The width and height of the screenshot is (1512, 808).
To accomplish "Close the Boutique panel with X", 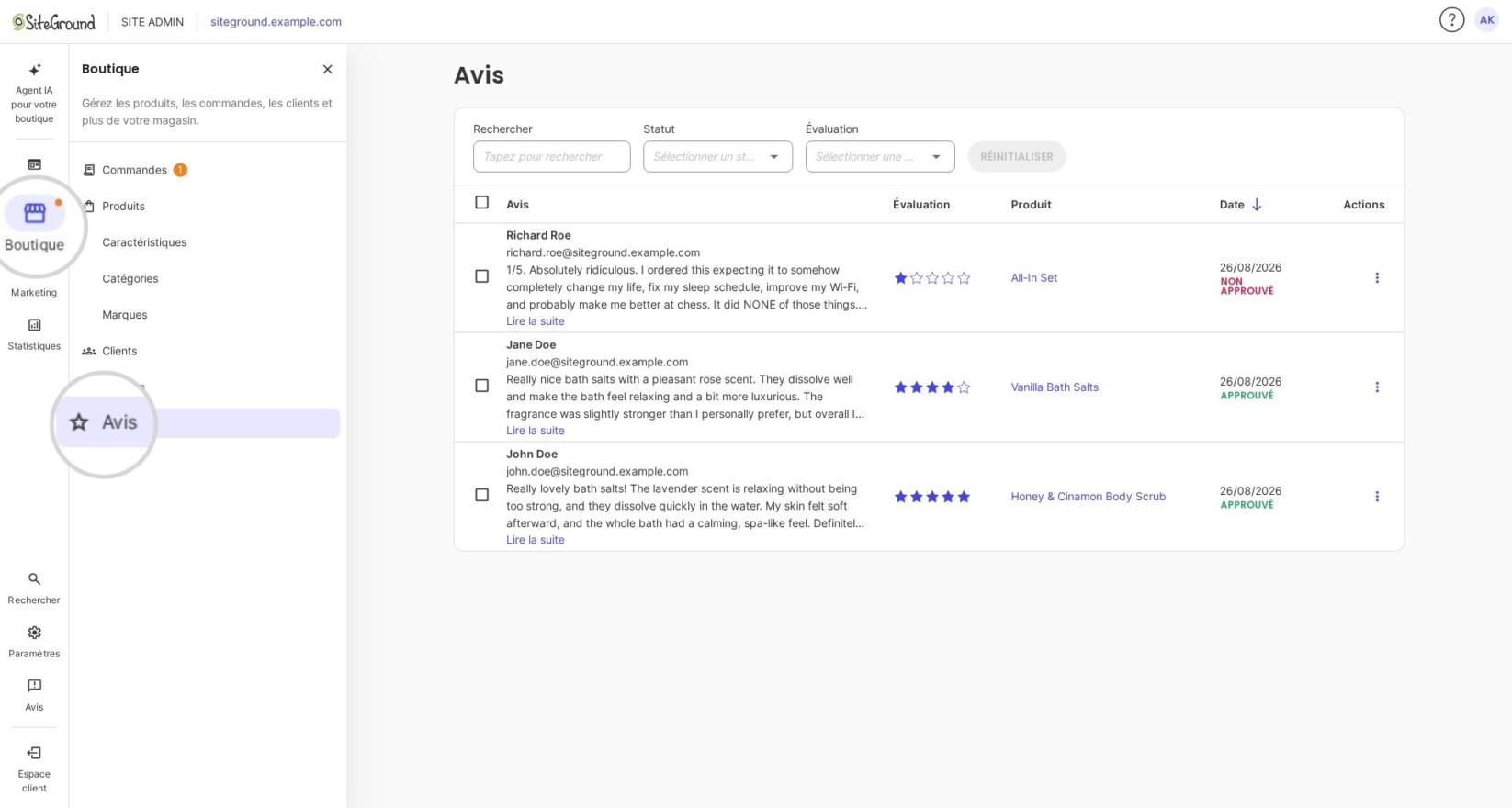I will (327, 69).
